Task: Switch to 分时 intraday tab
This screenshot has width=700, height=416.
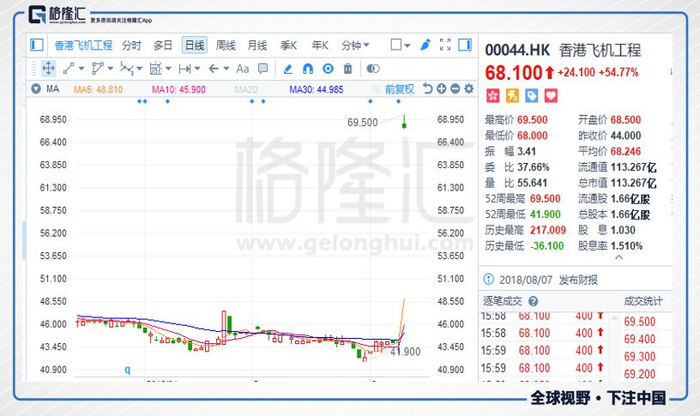Action: (132, 45)
